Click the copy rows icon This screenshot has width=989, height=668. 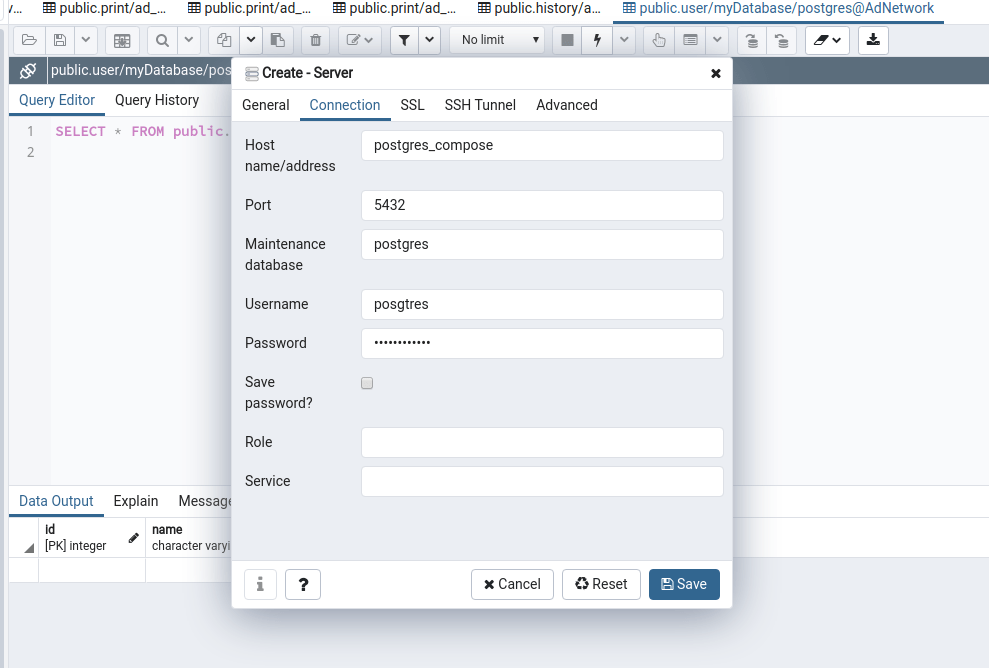pyautogui.click(x=224, y=40)
